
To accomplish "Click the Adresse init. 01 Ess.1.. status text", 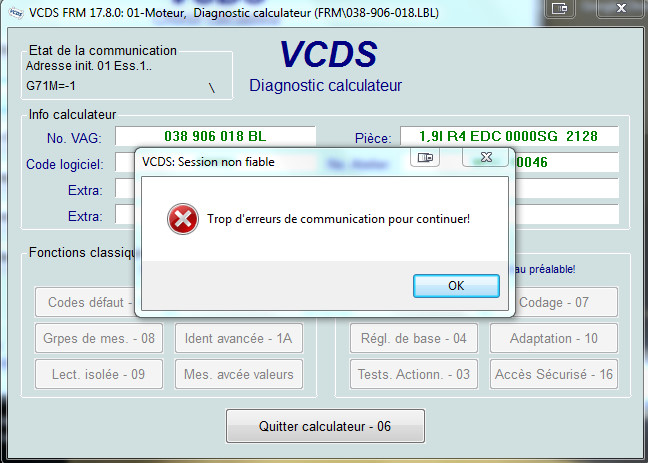I will pos(89,66).
